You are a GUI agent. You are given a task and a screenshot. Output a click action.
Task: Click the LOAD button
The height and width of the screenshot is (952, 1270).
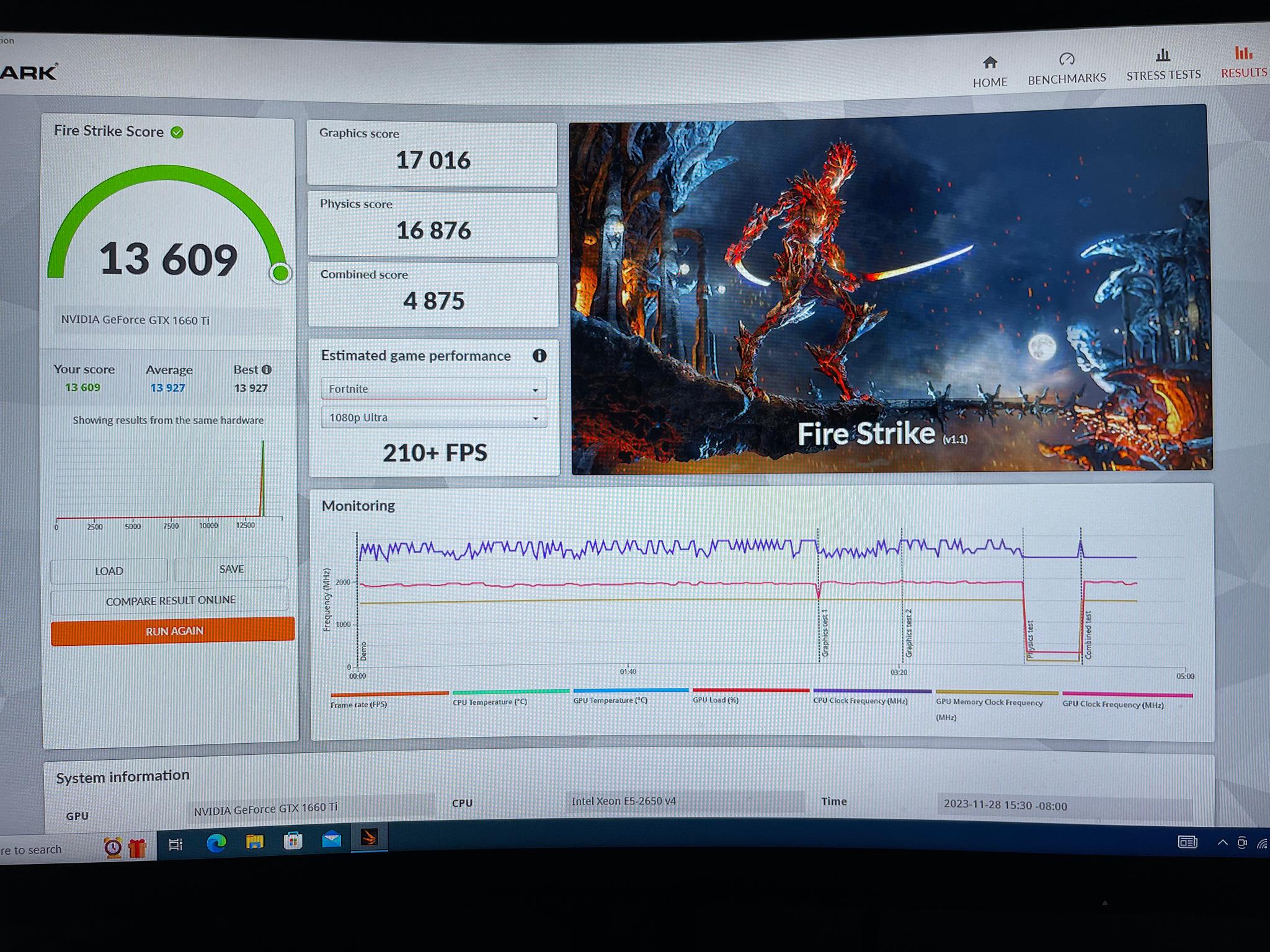[x=109, y=571]
